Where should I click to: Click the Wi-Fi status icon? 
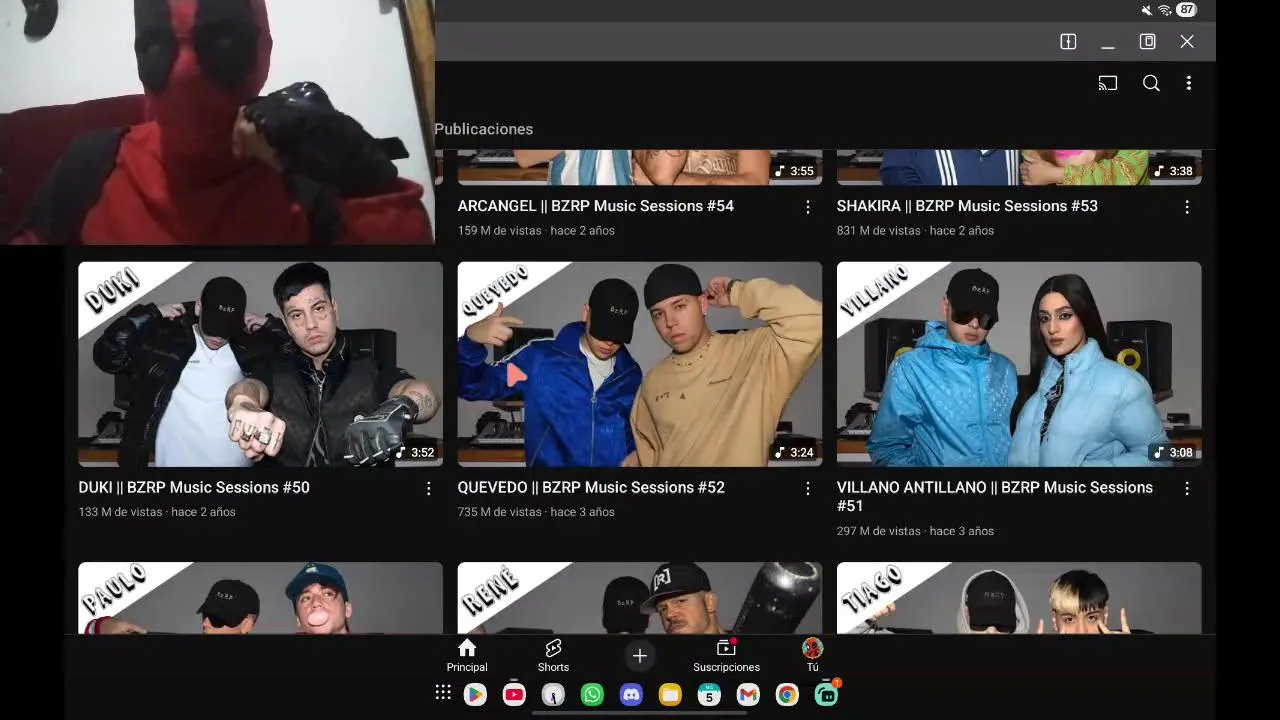[1165, 10]
